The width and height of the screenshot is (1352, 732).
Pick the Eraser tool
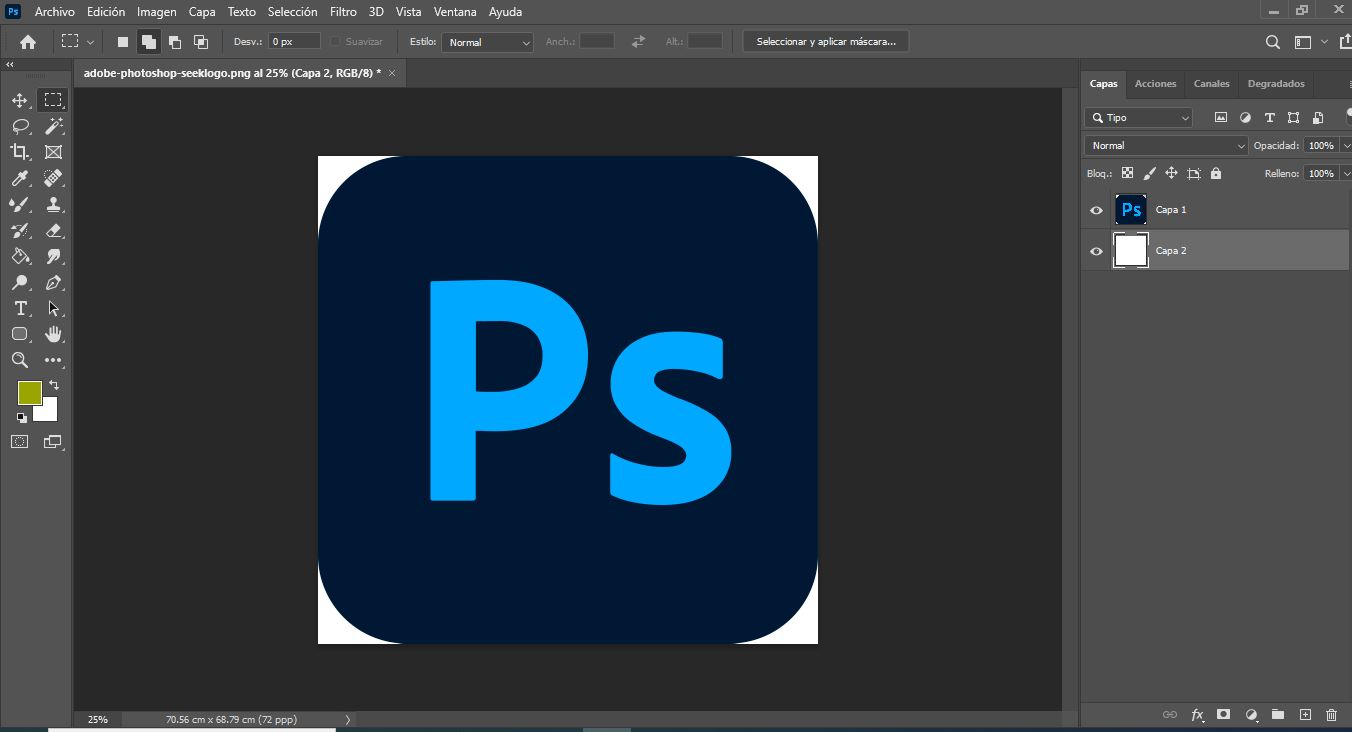click(x=53, y=230)
